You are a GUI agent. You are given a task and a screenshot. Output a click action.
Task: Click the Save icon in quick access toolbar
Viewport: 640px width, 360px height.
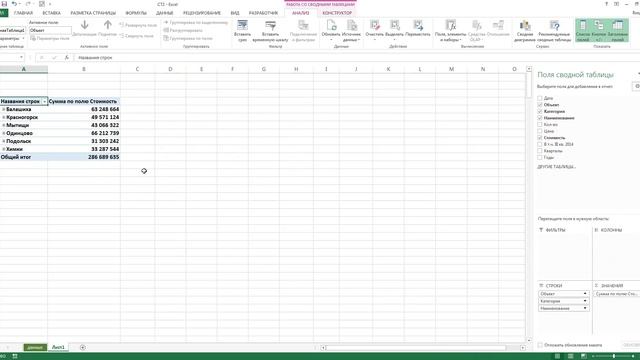(x=4, y=4)
